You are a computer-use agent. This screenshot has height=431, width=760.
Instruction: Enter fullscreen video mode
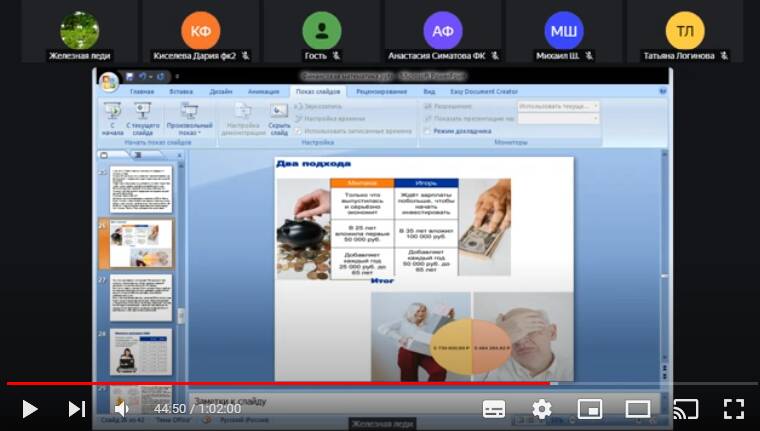pyautogui.click(x=733, y=409)
